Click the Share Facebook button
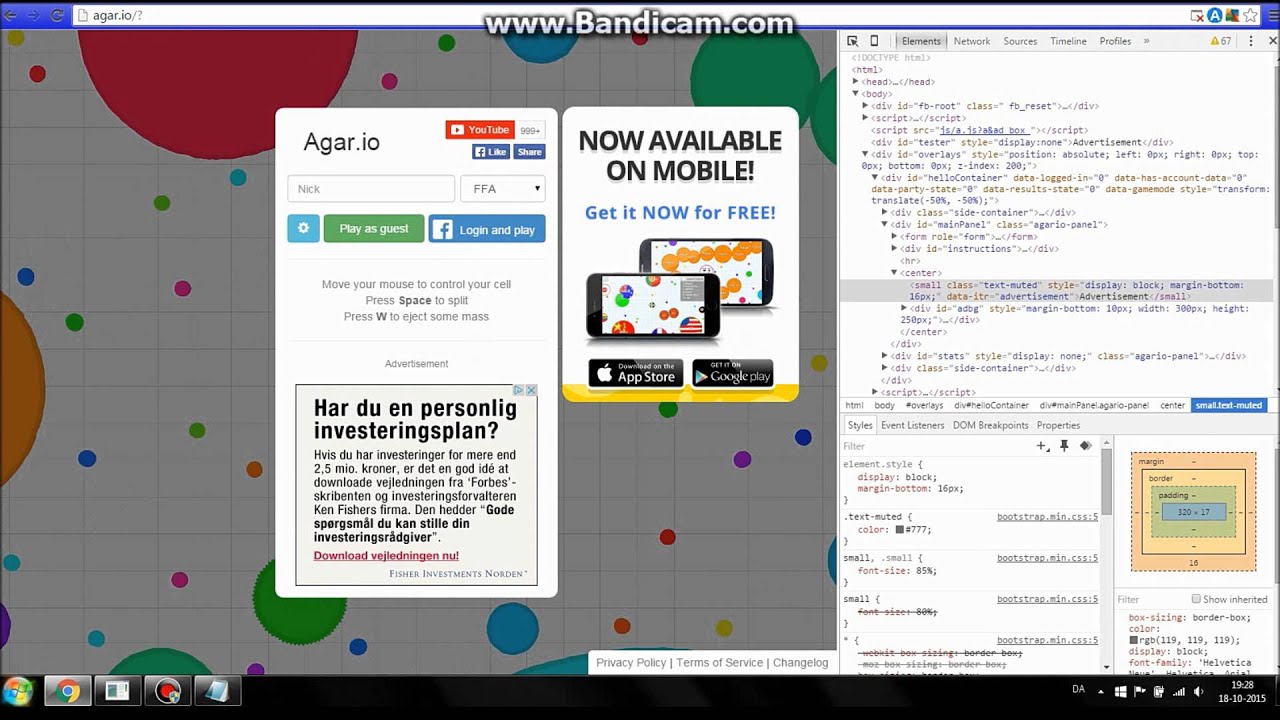1280x720 pixels. (x=529, y=152)
